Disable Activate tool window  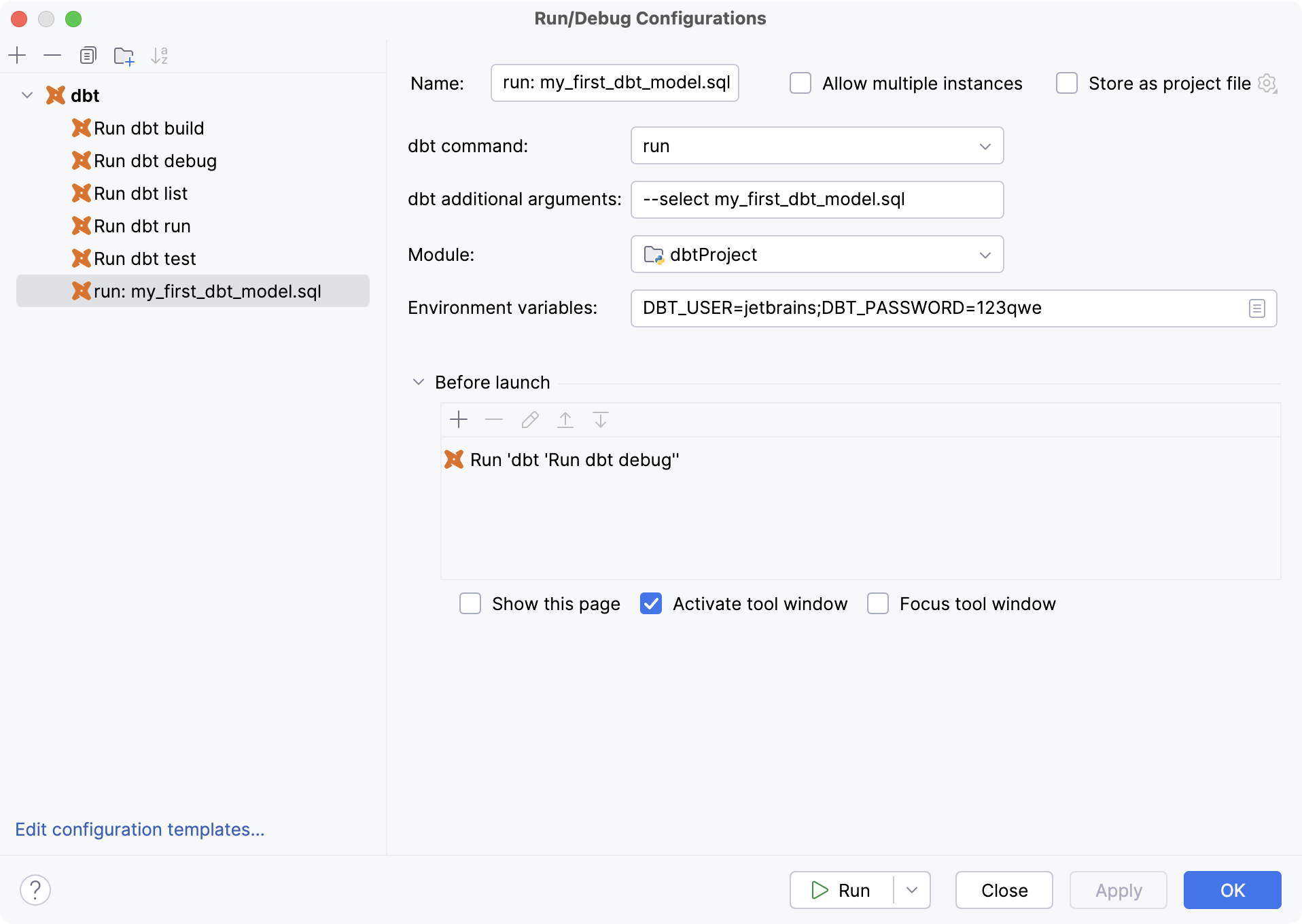click(650, 603)
